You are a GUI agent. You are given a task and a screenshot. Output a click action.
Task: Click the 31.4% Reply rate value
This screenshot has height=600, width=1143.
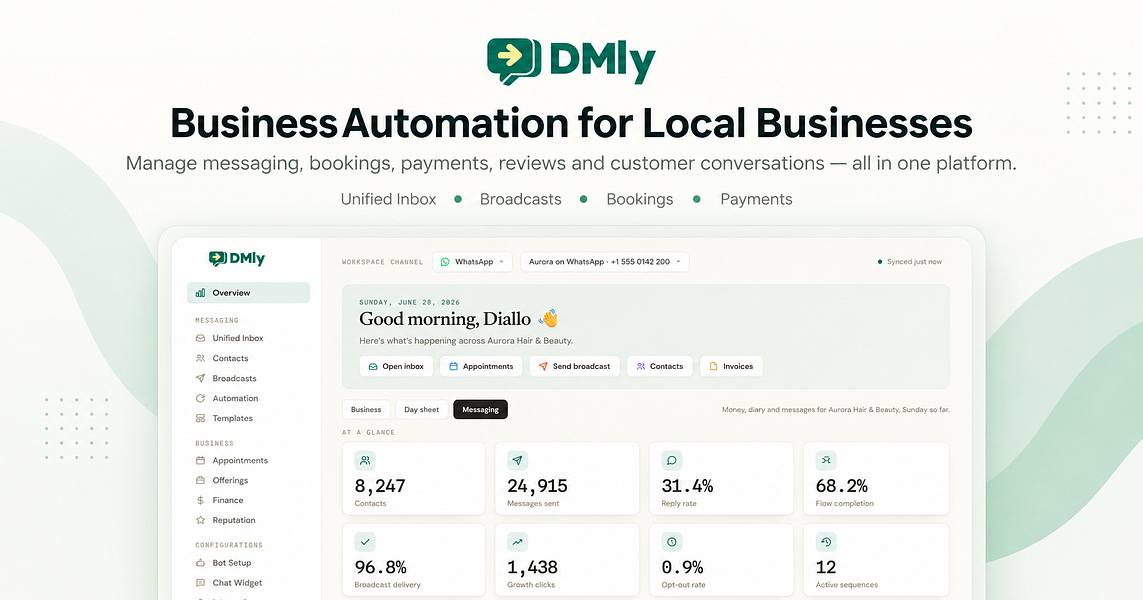coord(687,486)
